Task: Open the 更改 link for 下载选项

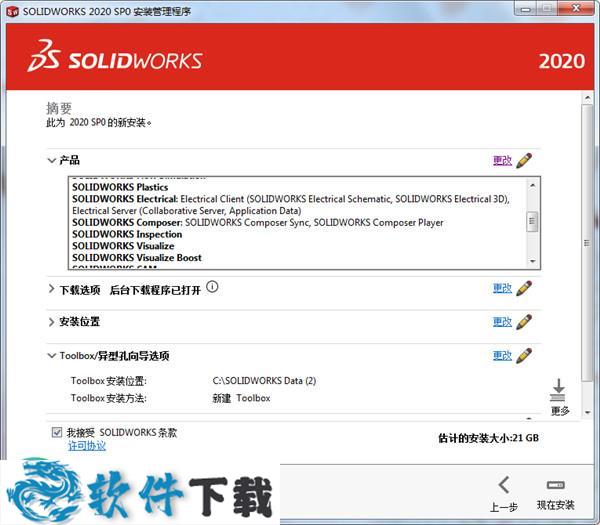Action: click(502, 288)
